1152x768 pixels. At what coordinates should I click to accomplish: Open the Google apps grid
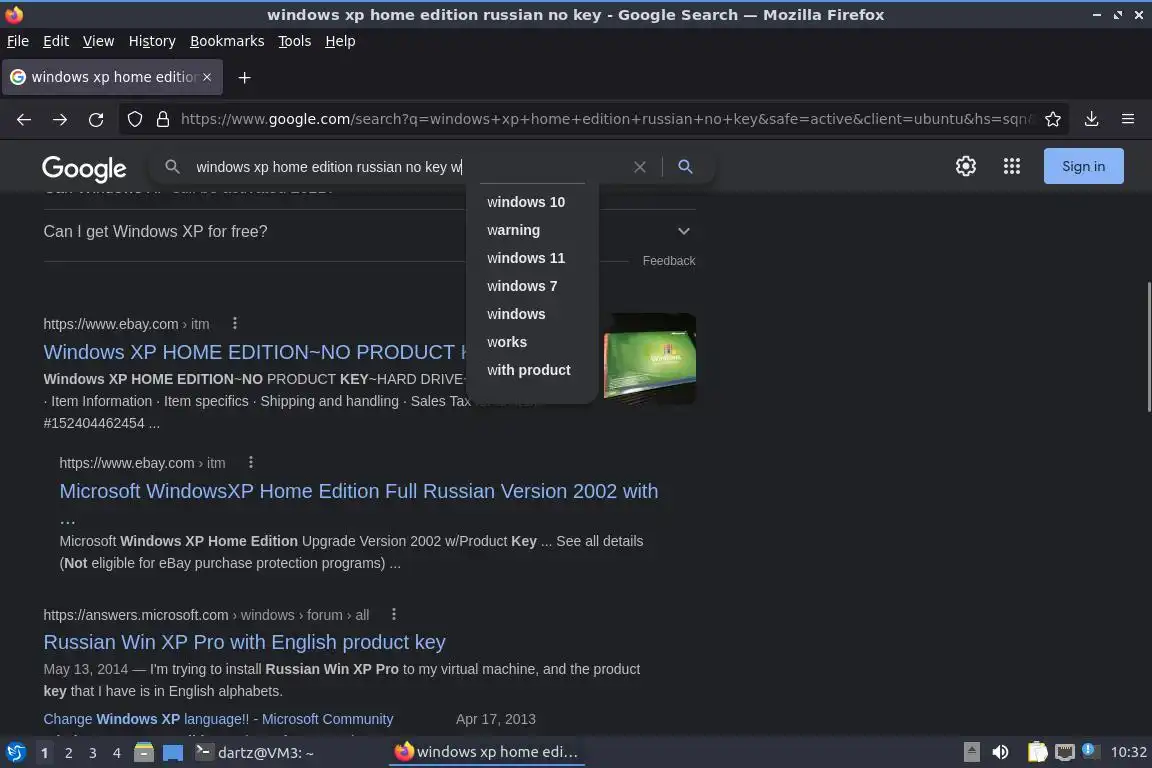click(x=1012, y=166)
